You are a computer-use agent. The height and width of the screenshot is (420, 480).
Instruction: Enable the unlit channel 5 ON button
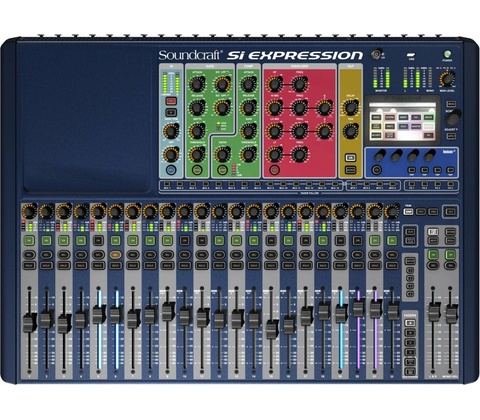[x=98, y=240]
